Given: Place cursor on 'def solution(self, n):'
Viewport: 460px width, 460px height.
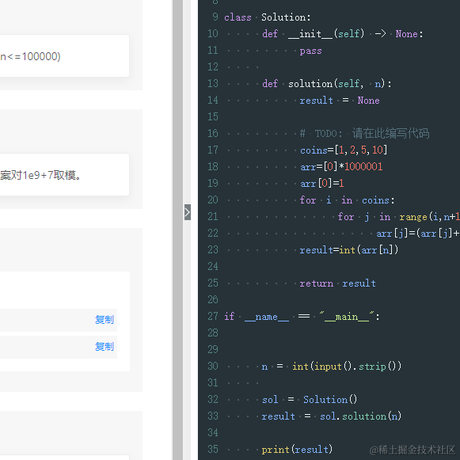Looking at the screenshot, I should (327, 84).
